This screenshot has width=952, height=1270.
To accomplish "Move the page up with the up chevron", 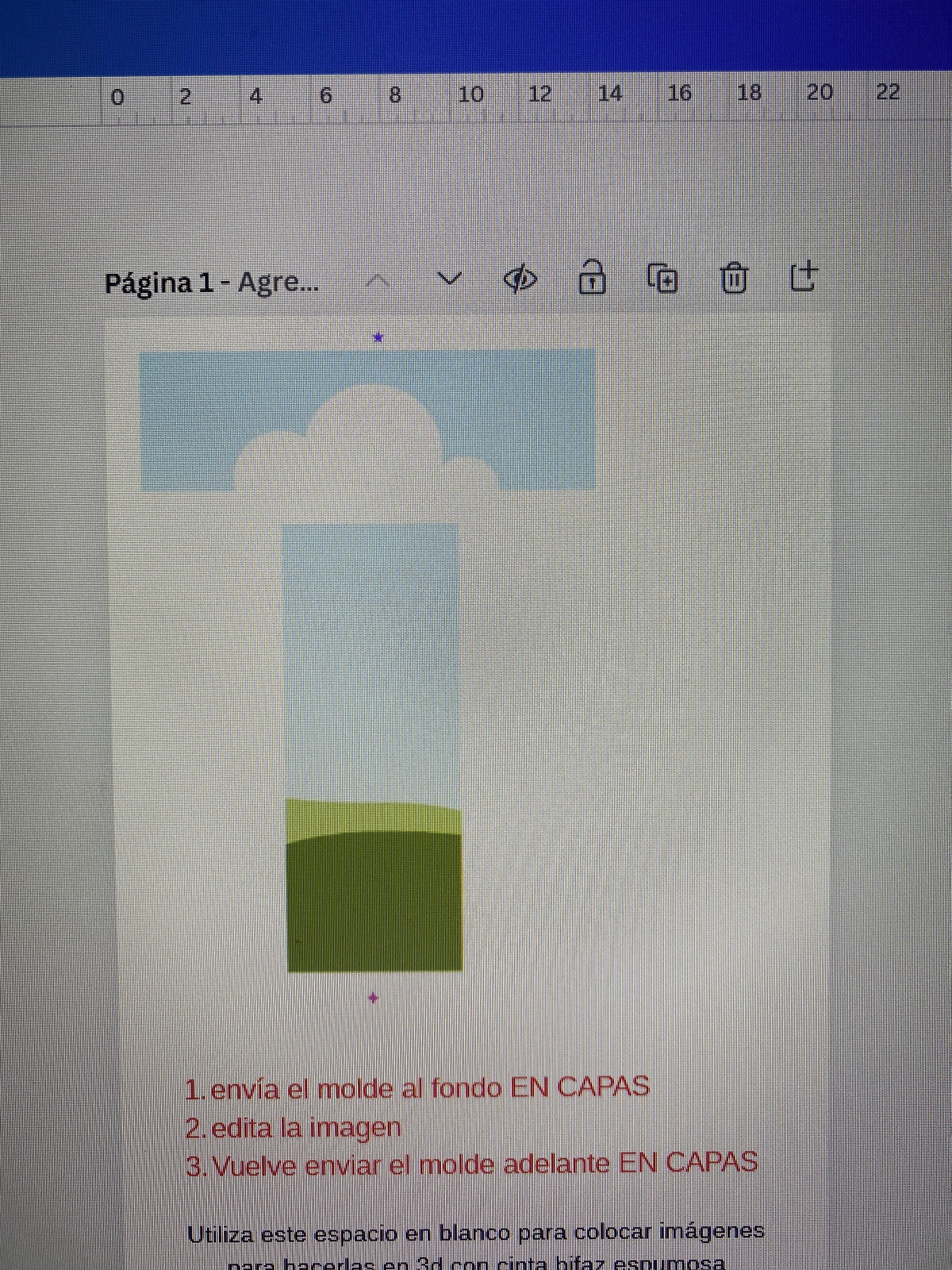I will (x=378, y=280).
